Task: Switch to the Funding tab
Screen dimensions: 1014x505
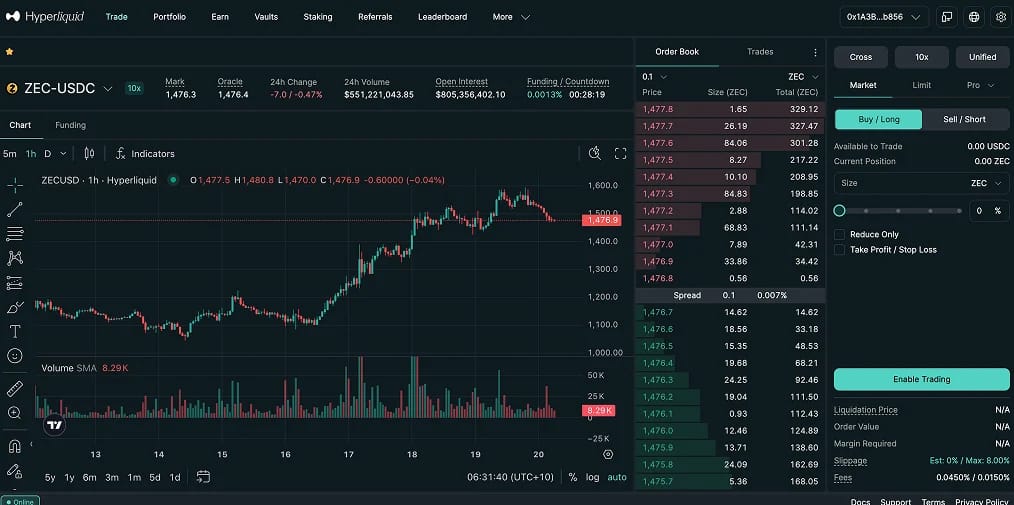Action: (70, 125)
